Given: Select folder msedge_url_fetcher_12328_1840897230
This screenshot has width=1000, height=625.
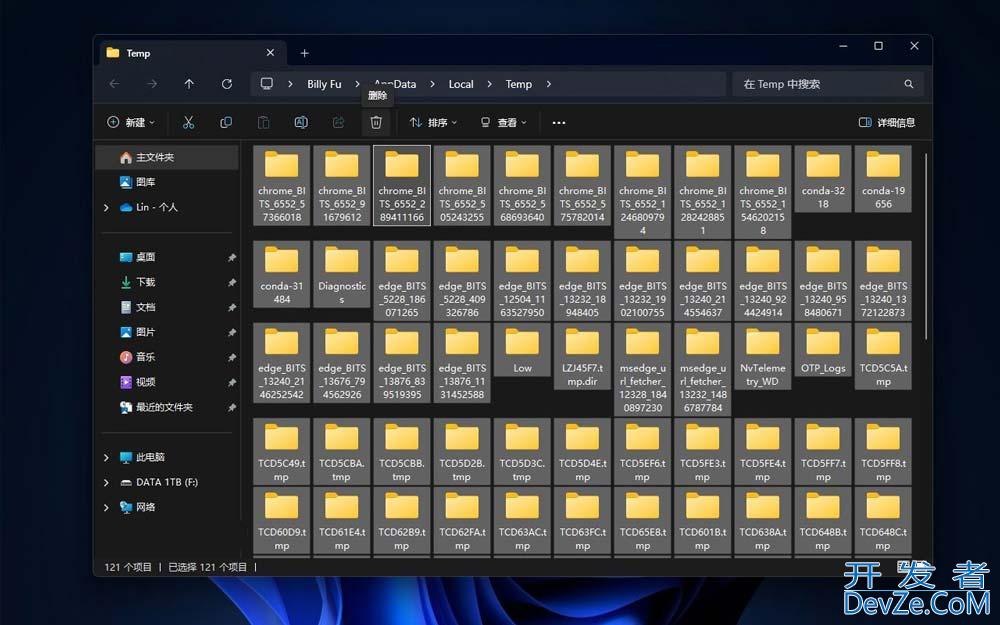Looking at the screenshot, I should pyautogui.click(x=642, y=370).
